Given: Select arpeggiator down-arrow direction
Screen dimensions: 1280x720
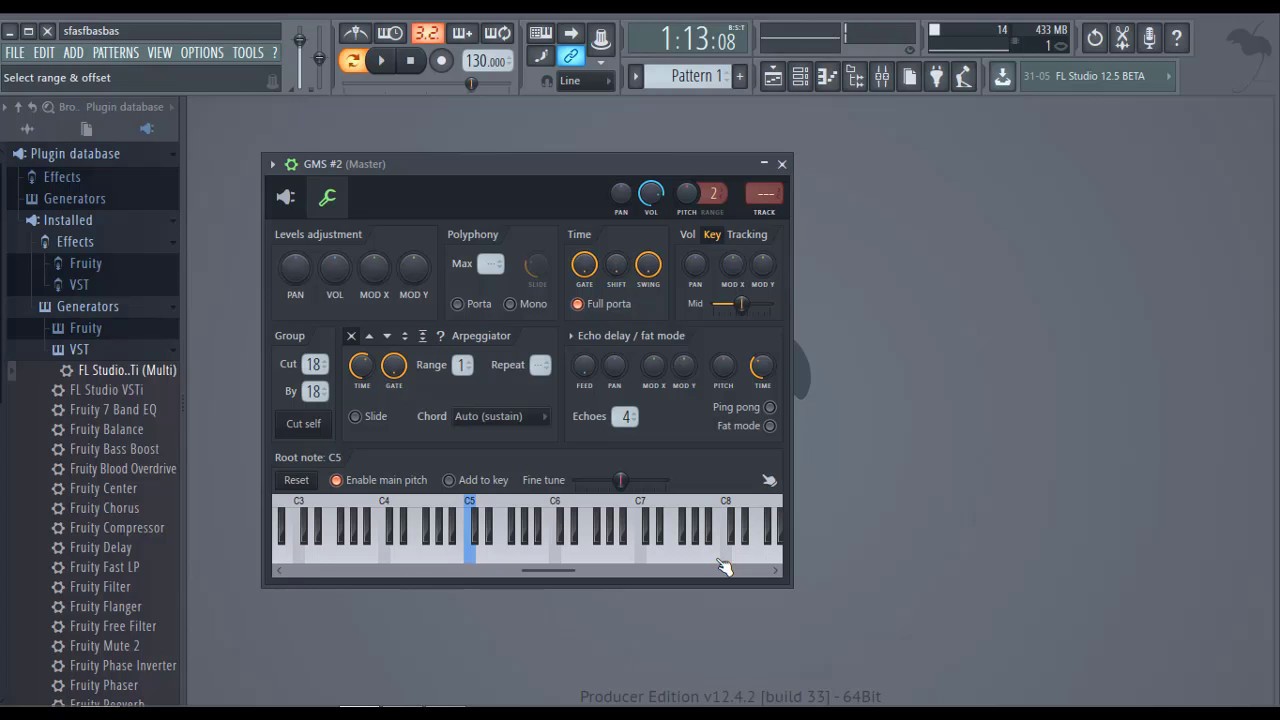Looking at the screenshot, I should click(387, 336).
